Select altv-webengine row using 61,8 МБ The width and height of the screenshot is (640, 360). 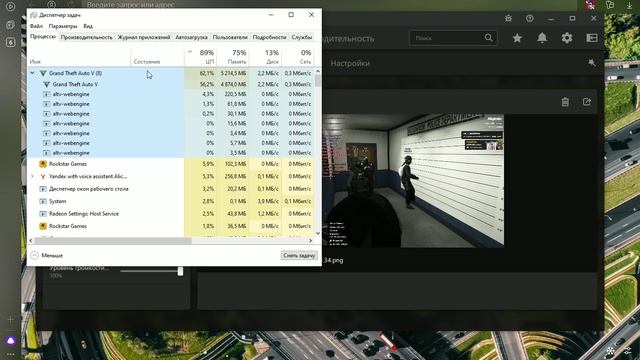coord(171,104)
